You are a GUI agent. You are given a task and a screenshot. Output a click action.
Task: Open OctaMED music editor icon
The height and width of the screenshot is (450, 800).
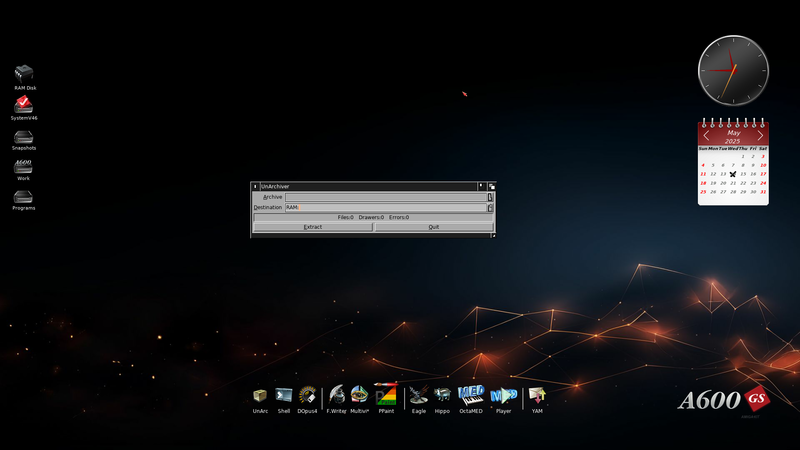(x=471, y=396)
